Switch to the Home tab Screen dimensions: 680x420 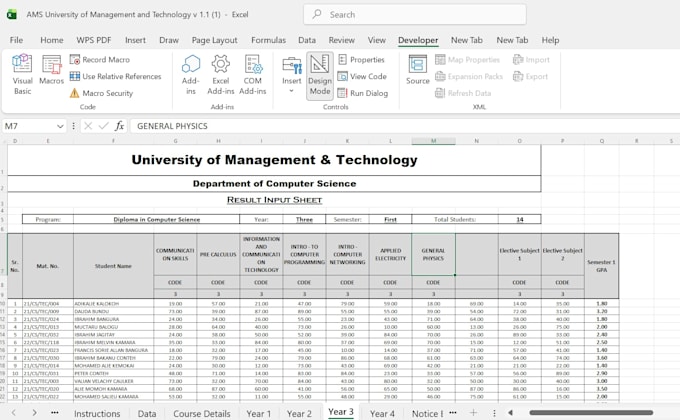52,40
